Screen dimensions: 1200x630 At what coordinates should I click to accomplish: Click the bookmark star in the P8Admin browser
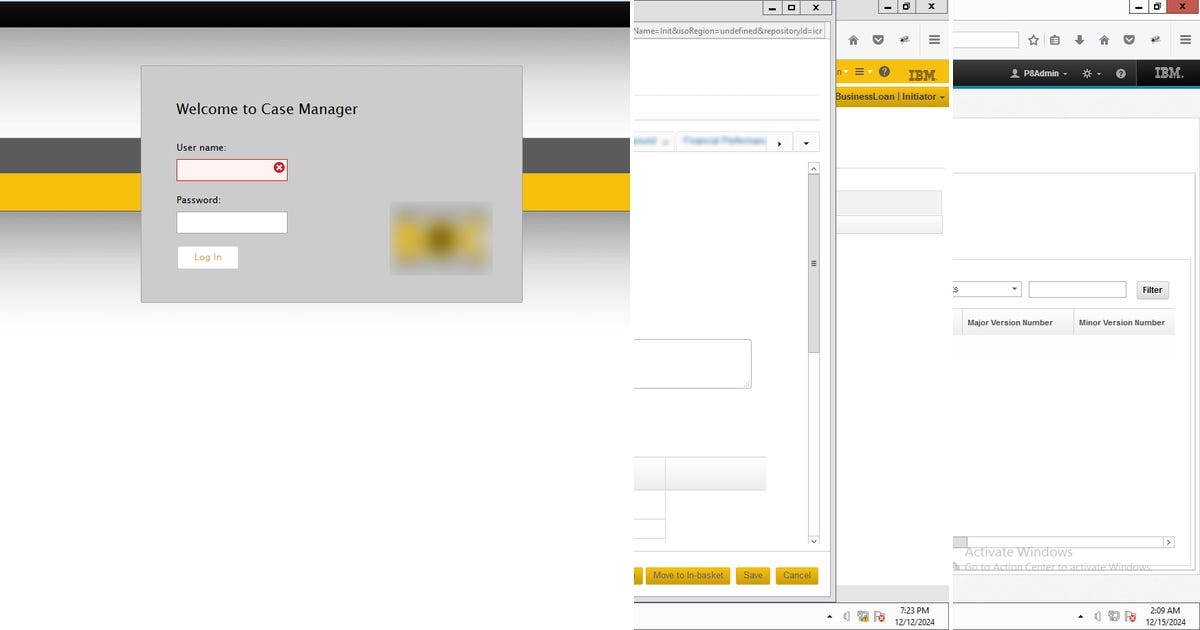(1033, 40)
